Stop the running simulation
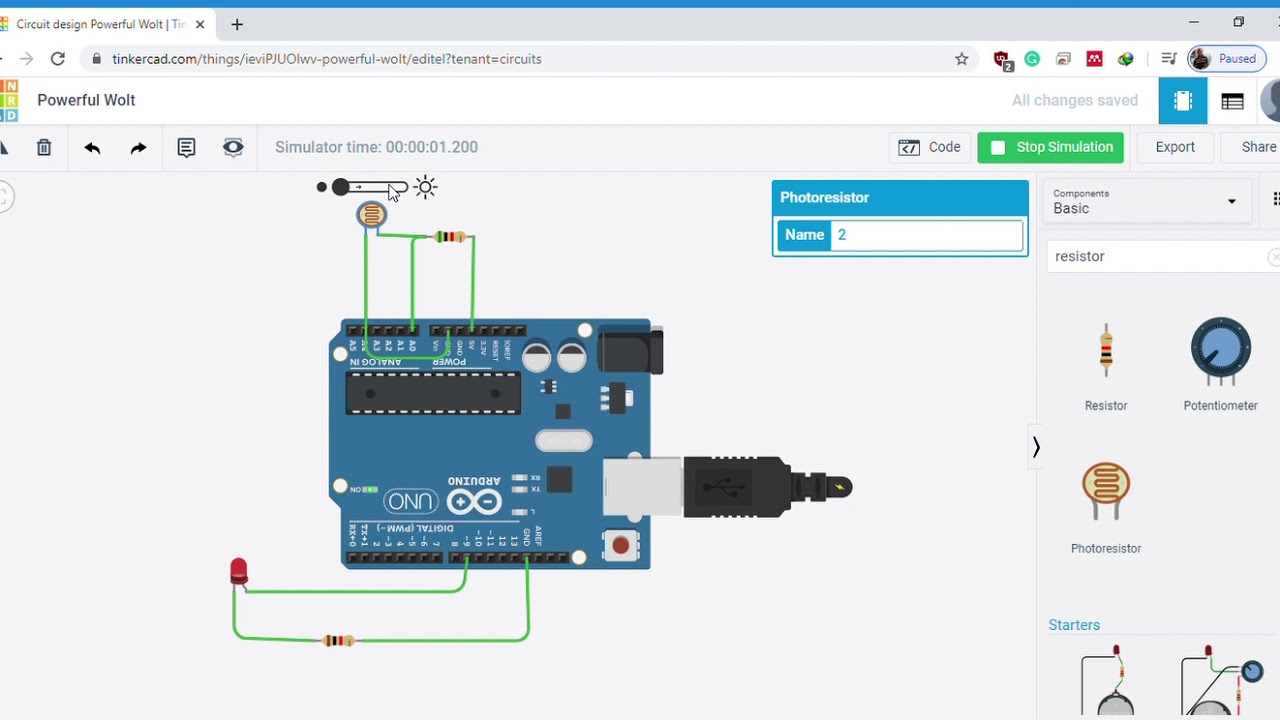 click(x=1051, y=147)
